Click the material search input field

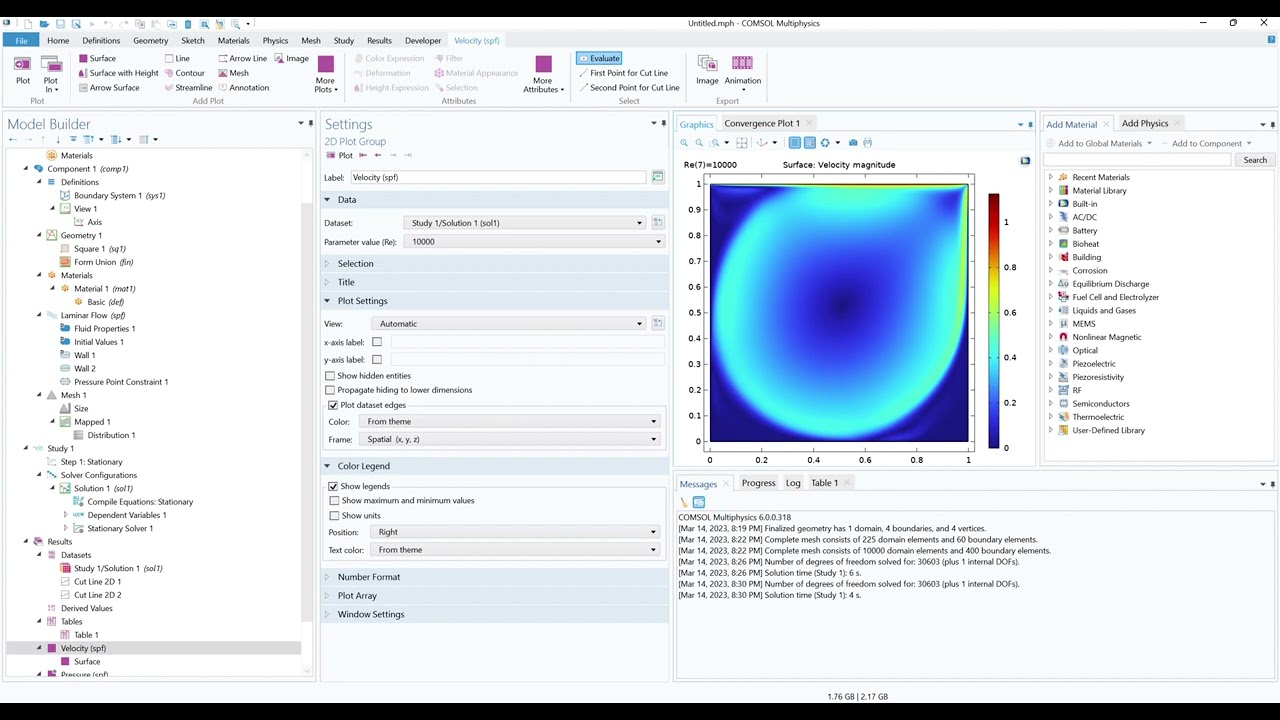(x=1139, y=160)
